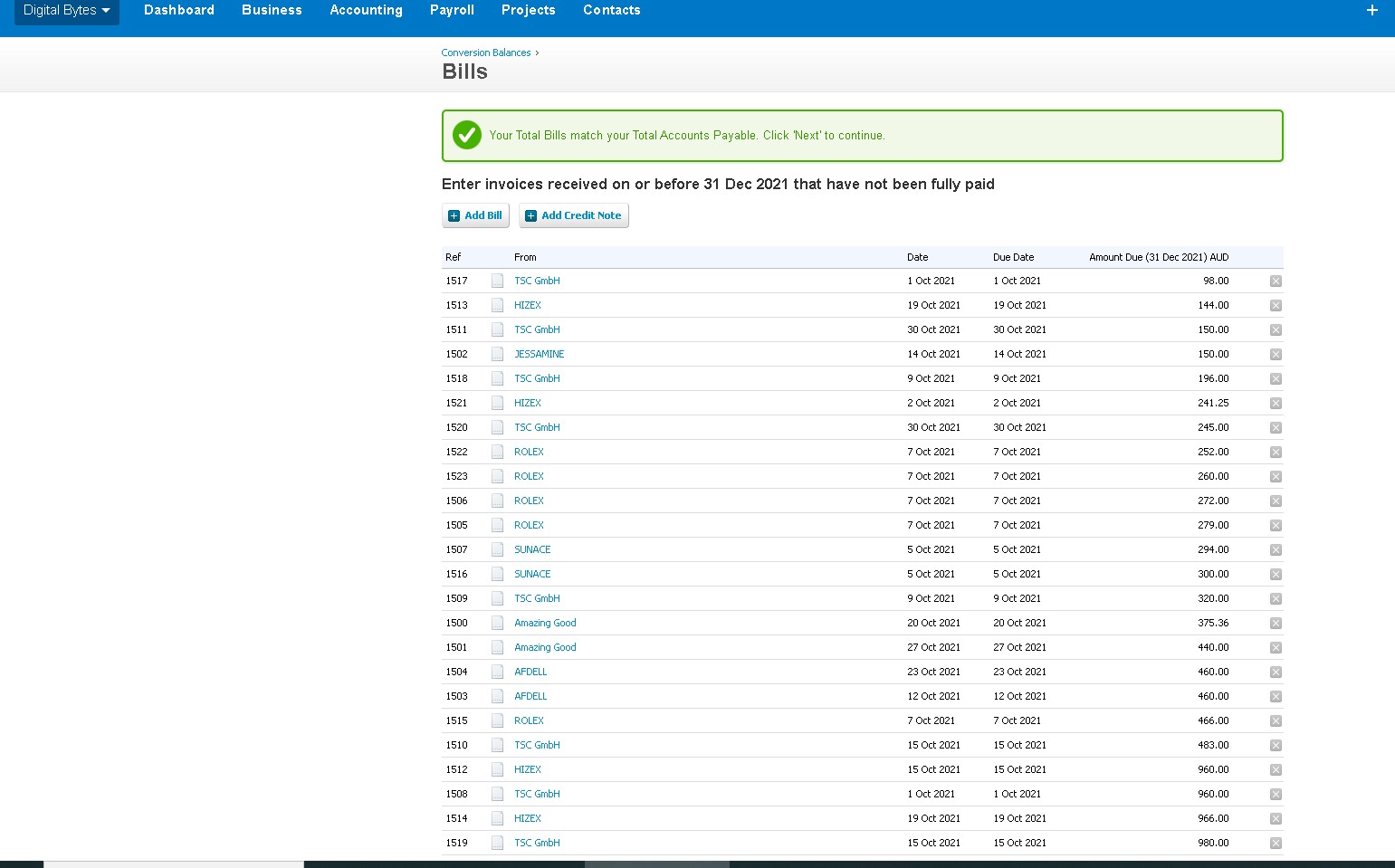Delete bill 1521 via its X icon

click(x=1276, y=404)
